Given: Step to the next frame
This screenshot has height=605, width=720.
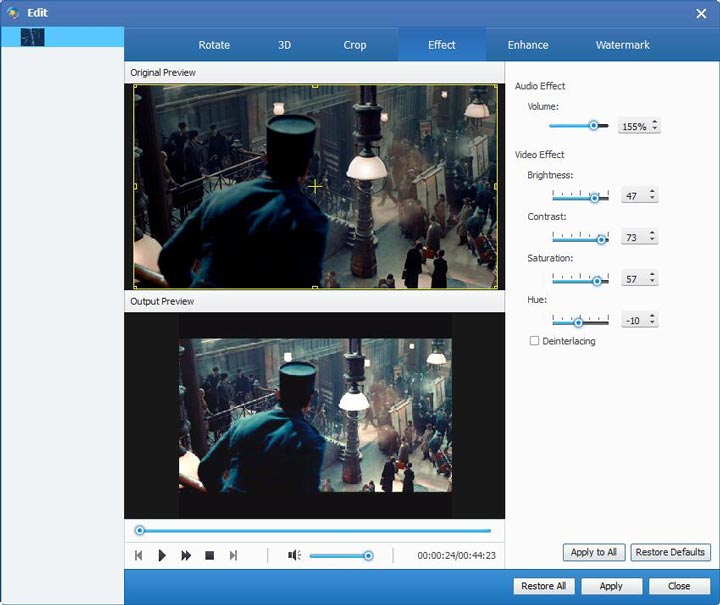Looking at the screenshot, I should [233, 555].
